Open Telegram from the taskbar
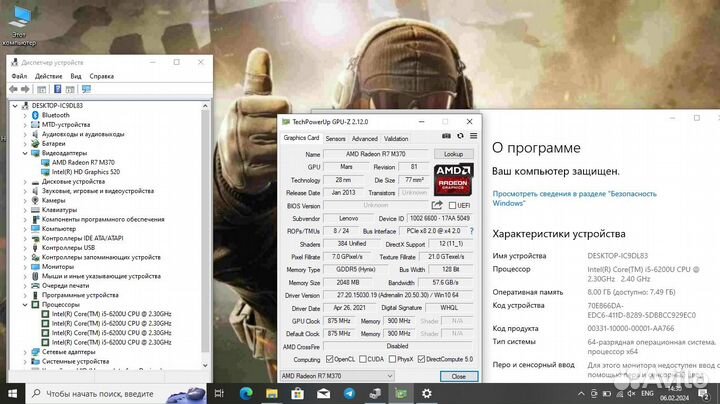Image resolution: width=720 pixels, height=404 pixels. click(349, 393)
